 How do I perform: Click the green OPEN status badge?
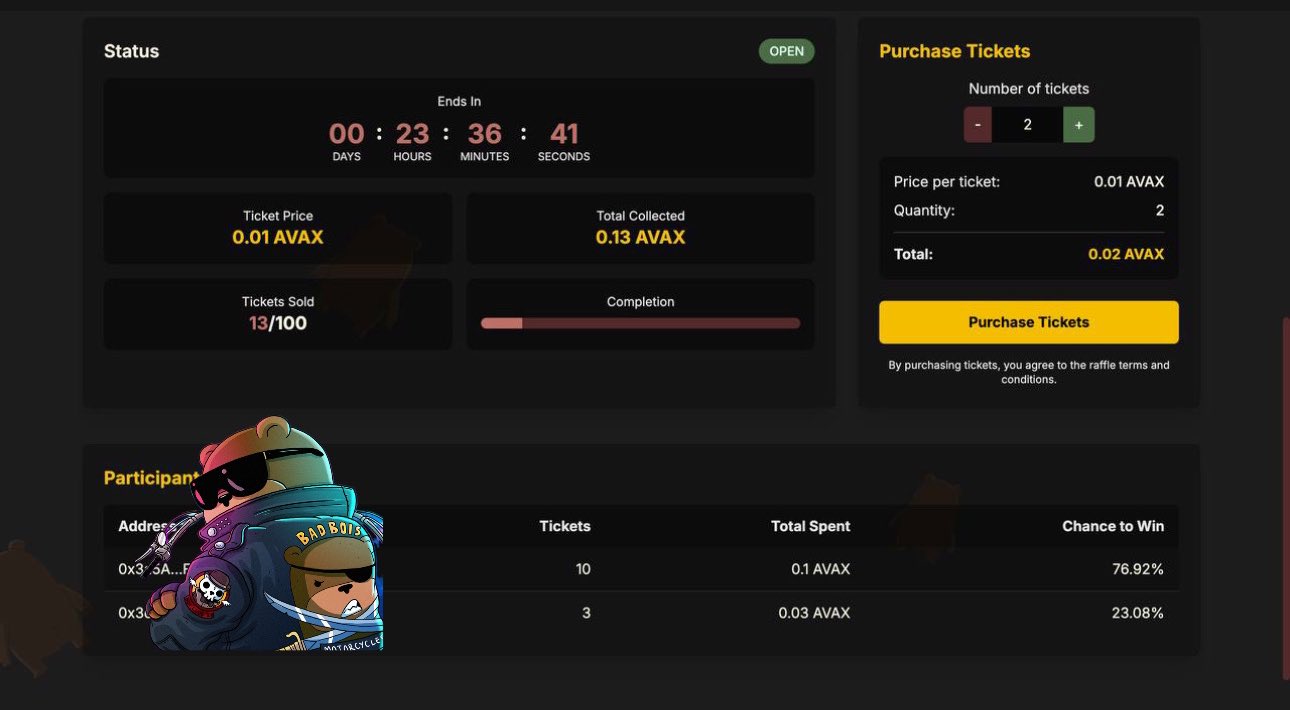pos(786,52)
